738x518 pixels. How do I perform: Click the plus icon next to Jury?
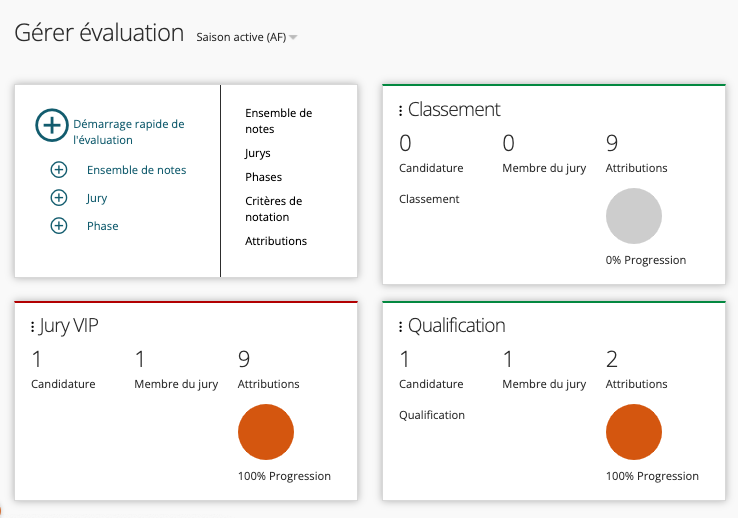point(59,198)
